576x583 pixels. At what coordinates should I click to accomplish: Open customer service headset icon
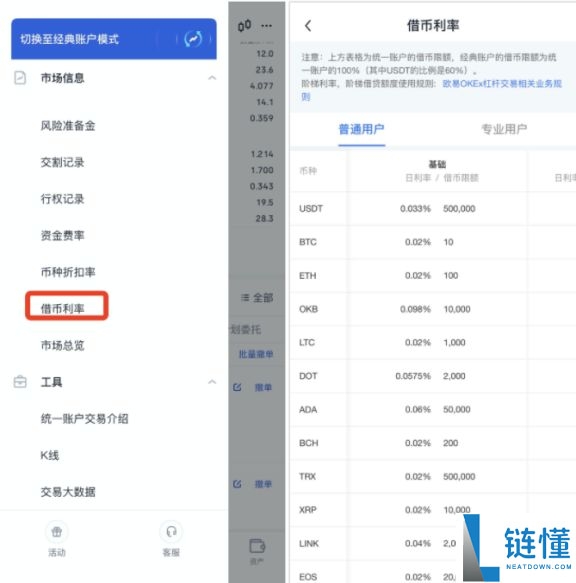171,532
